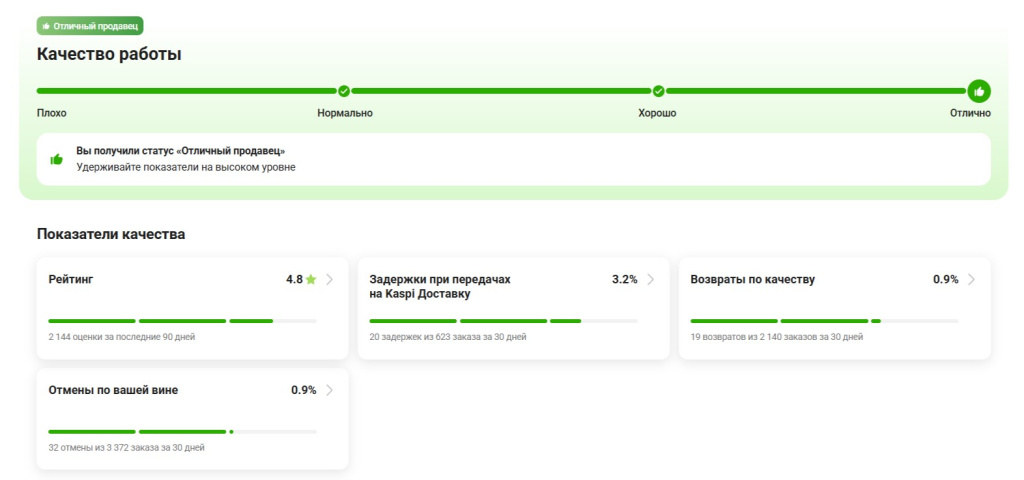Viewport: 1024px width, 480px height.
Task: Click the 3.2% delay percentage value
Action: click(624, 280)
